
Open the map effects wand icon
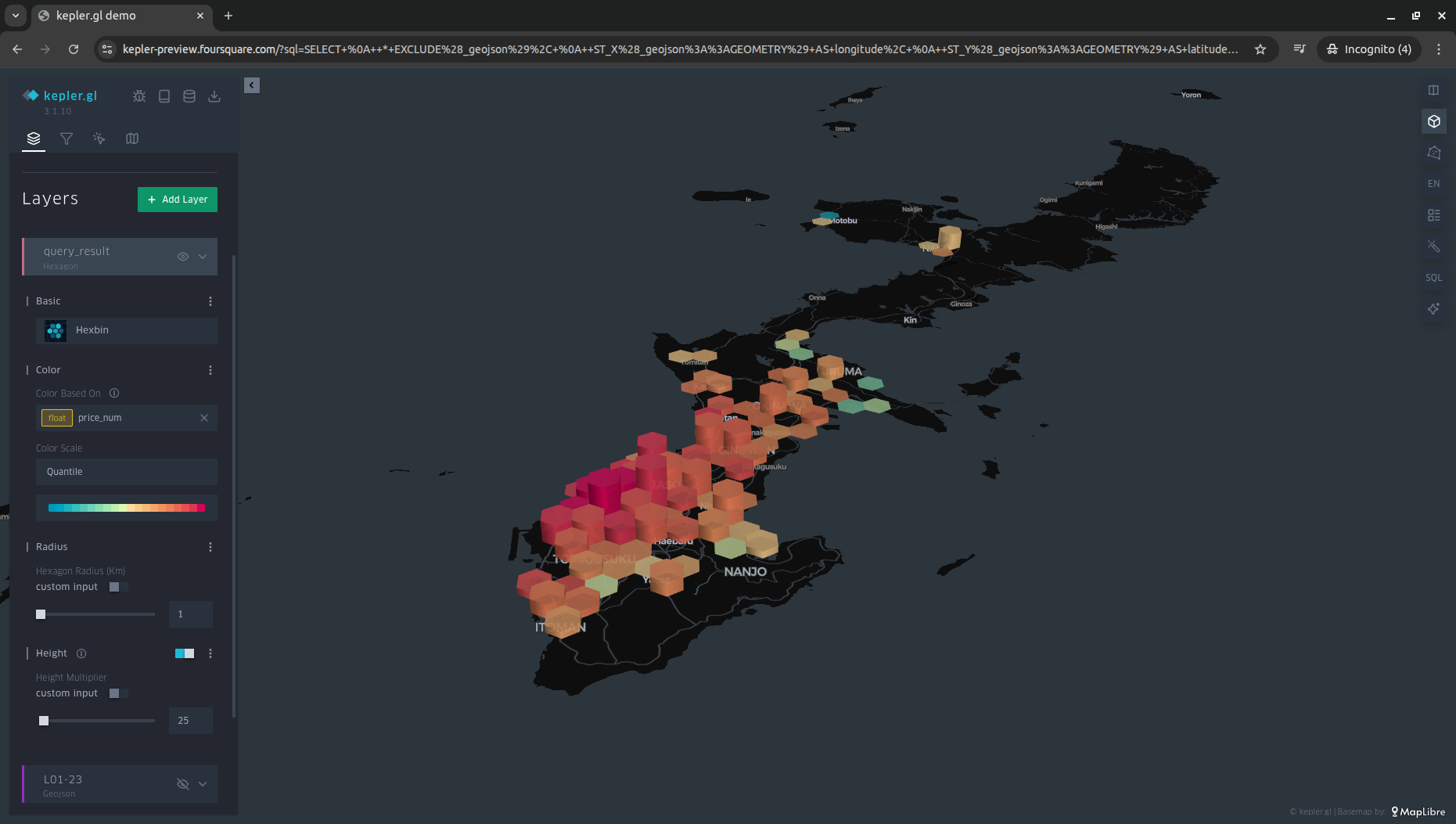pyautogui.click(x=1433, y=246)
